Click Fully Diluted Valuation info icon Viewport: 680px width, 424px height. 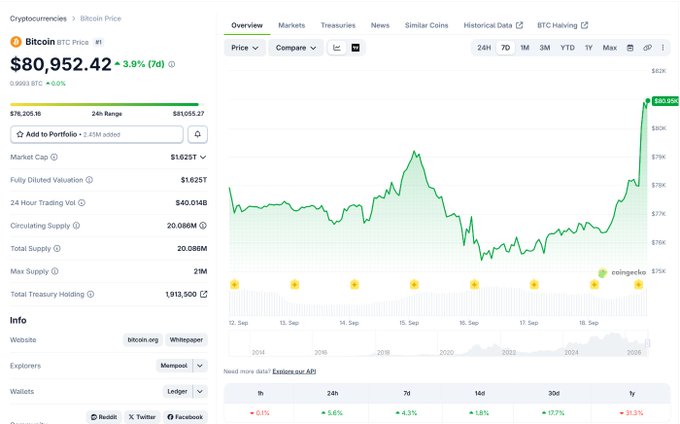[x=89, y=179]
